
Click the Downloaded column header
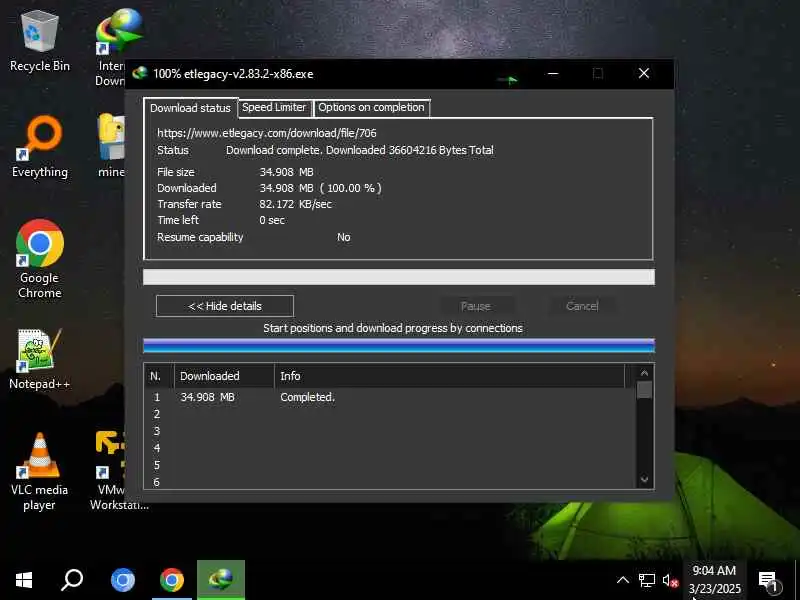(x=224, y=376)
